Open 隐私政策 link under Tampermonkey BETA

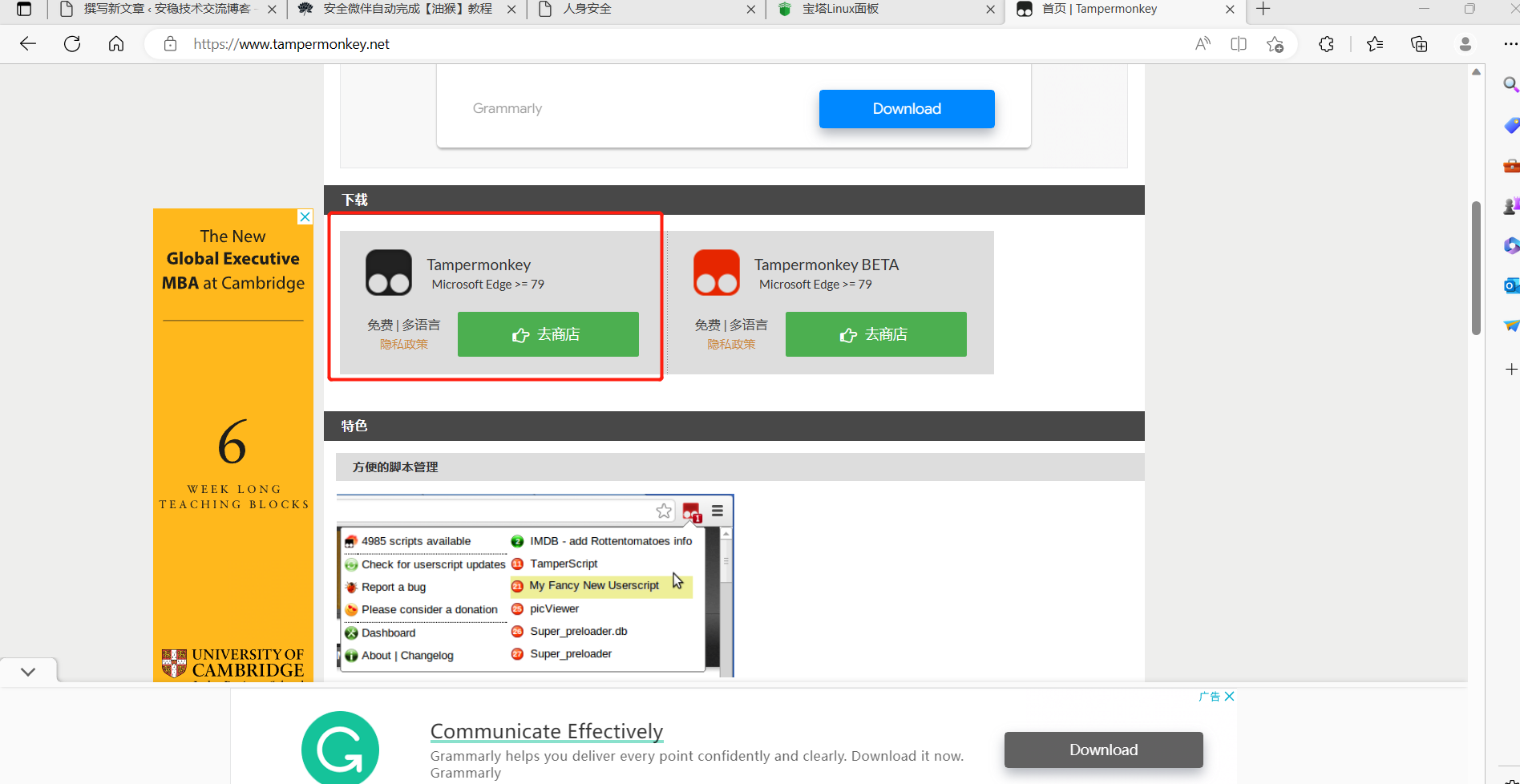[731, 344]
